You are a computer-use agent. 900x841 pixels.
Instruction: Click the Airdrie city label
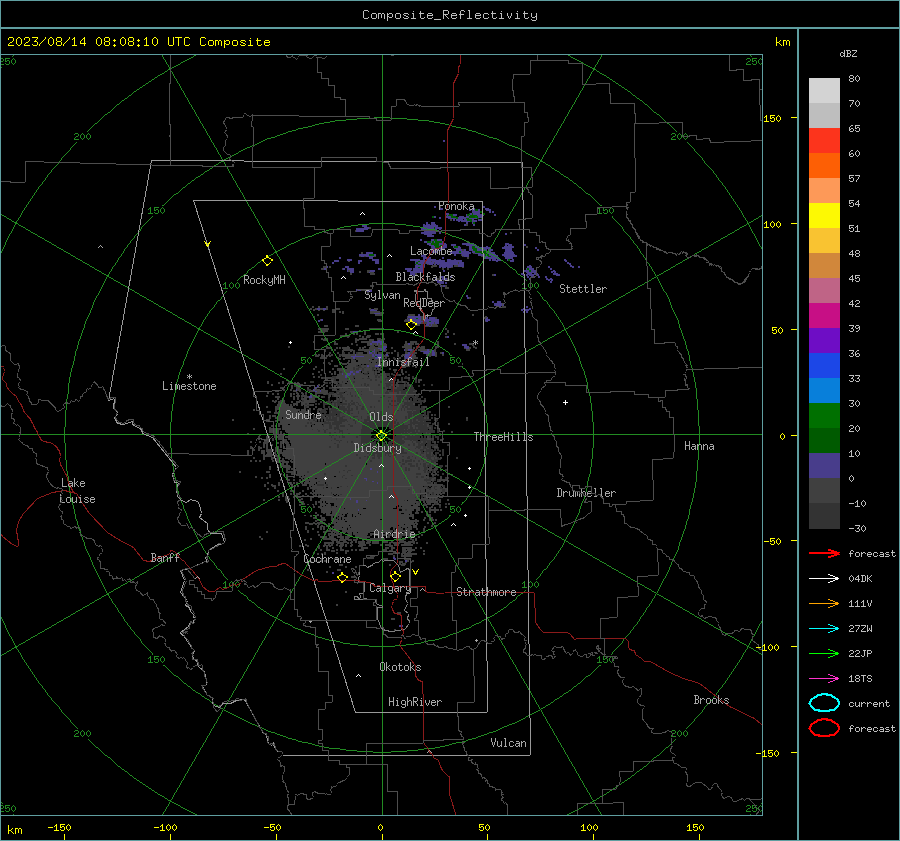pyautogui.click(x=394, y=534)
